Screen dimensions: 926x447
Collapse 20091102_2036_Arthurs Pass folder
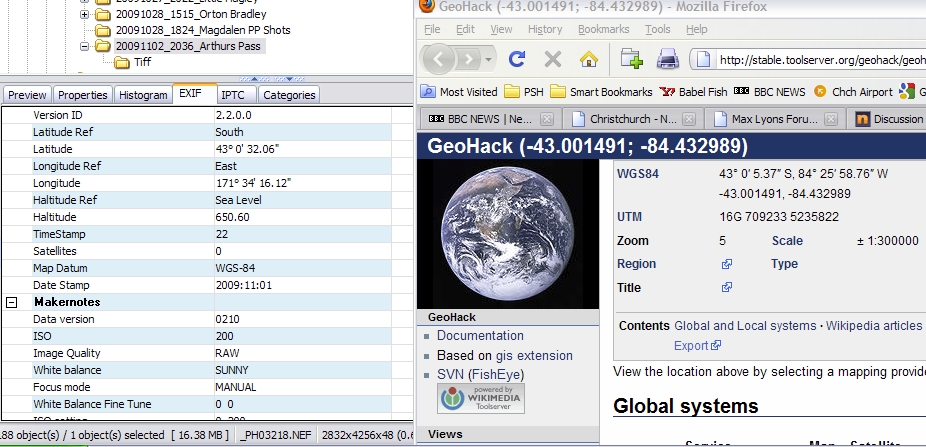point(84,46)
